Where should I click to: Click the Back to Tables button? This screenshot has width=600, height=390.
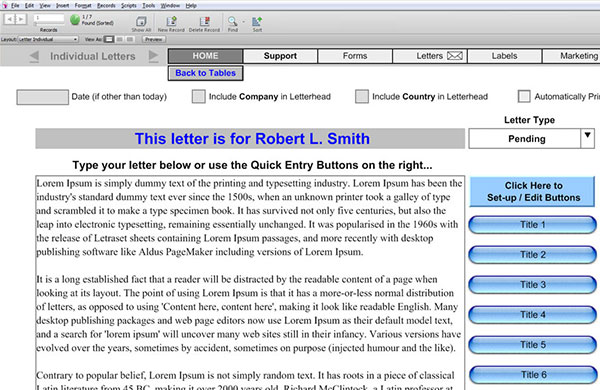[x=205, y=73]
